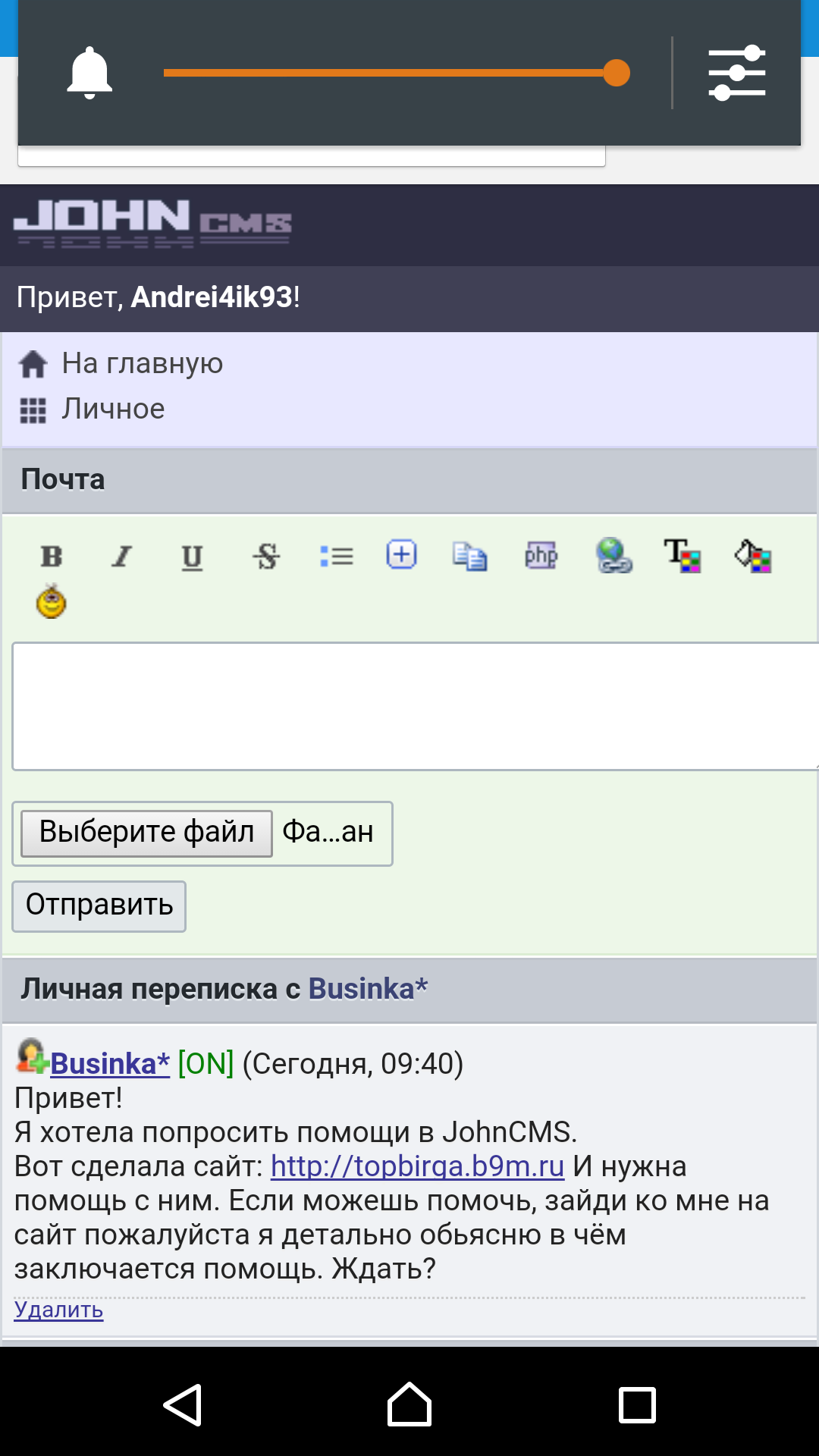Image resolution: width=819 pixels, height=1456 pixels.
Task: Apply italic formatting icon
Action: pos(121,557)
